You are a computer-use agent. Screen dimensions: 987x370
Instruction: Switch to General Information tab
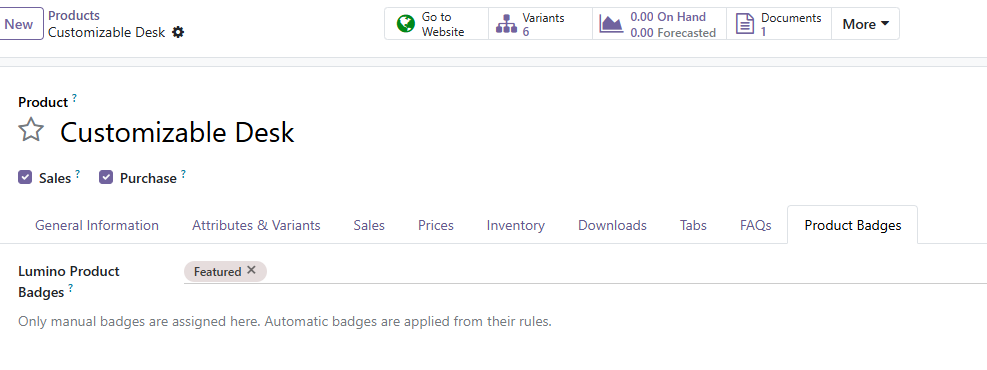coord(97,225)
